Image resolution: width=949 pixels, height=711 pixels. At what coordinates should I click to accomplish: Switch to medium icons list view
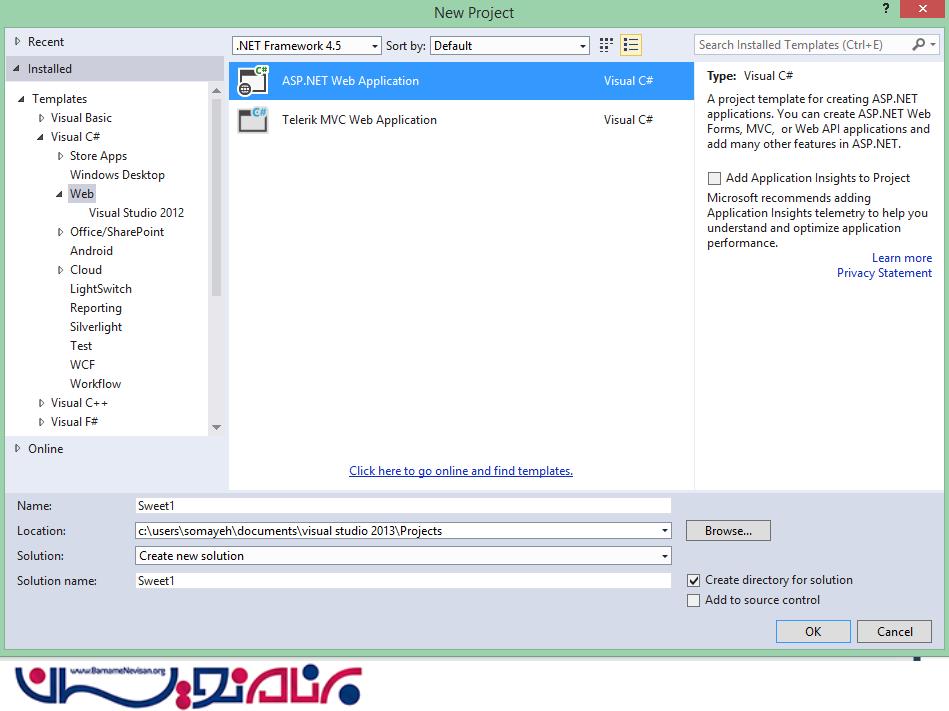(630, 45)
